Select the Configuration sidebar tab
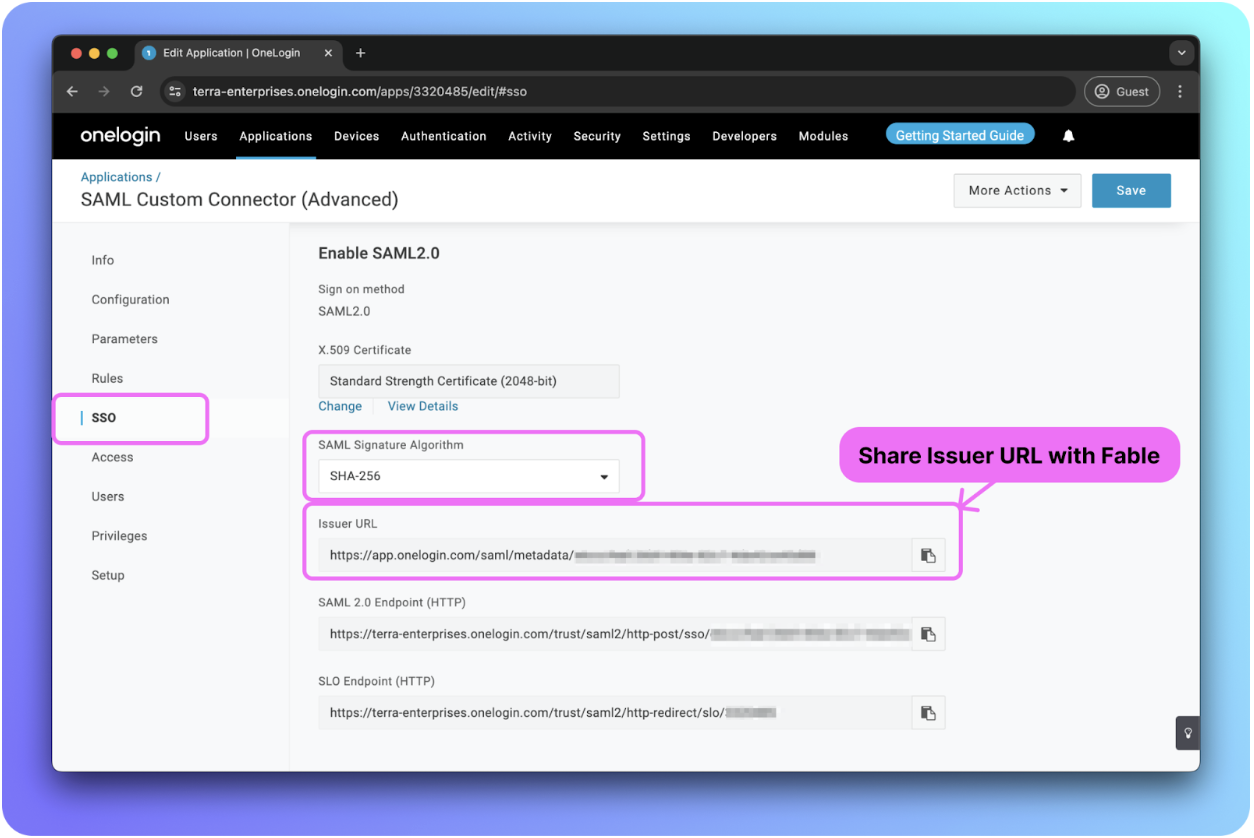Image resolution: width=1254 pixels, height=838 pixels. pyautogui.click(x=130, y=300)
